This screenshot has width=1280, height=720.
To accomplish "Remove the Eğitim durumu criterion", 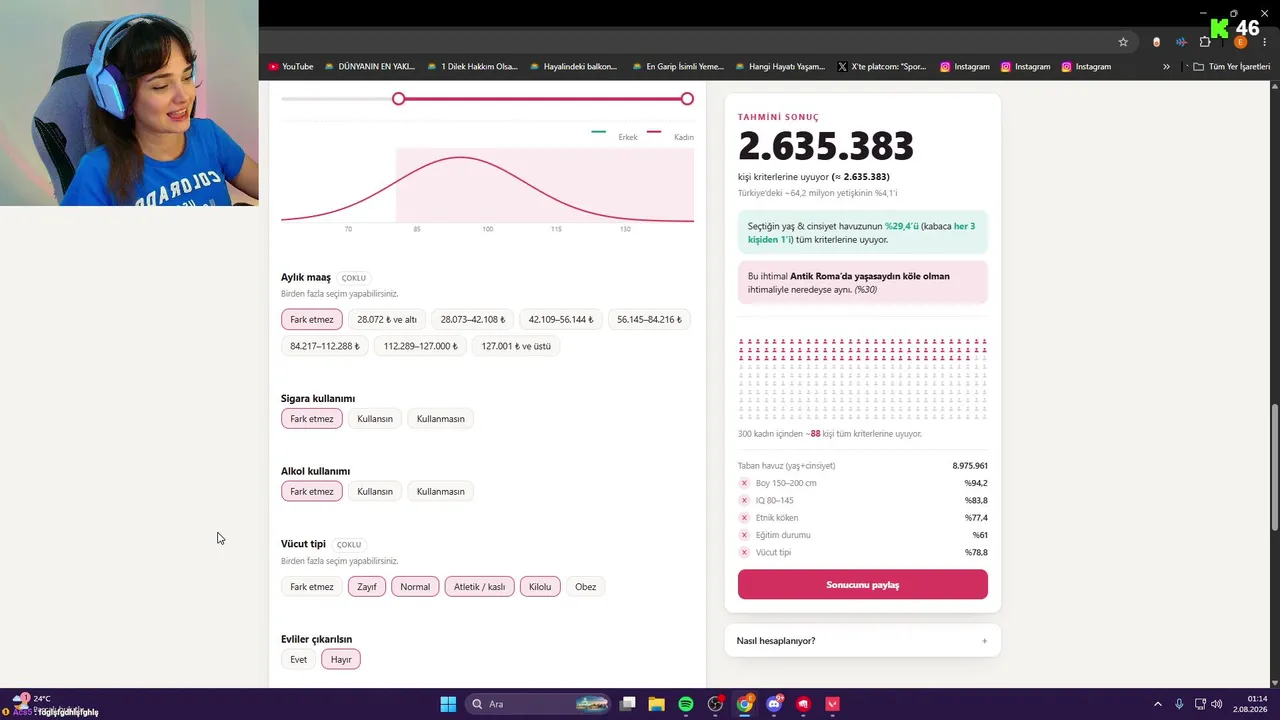I will [x=744, y=535].
